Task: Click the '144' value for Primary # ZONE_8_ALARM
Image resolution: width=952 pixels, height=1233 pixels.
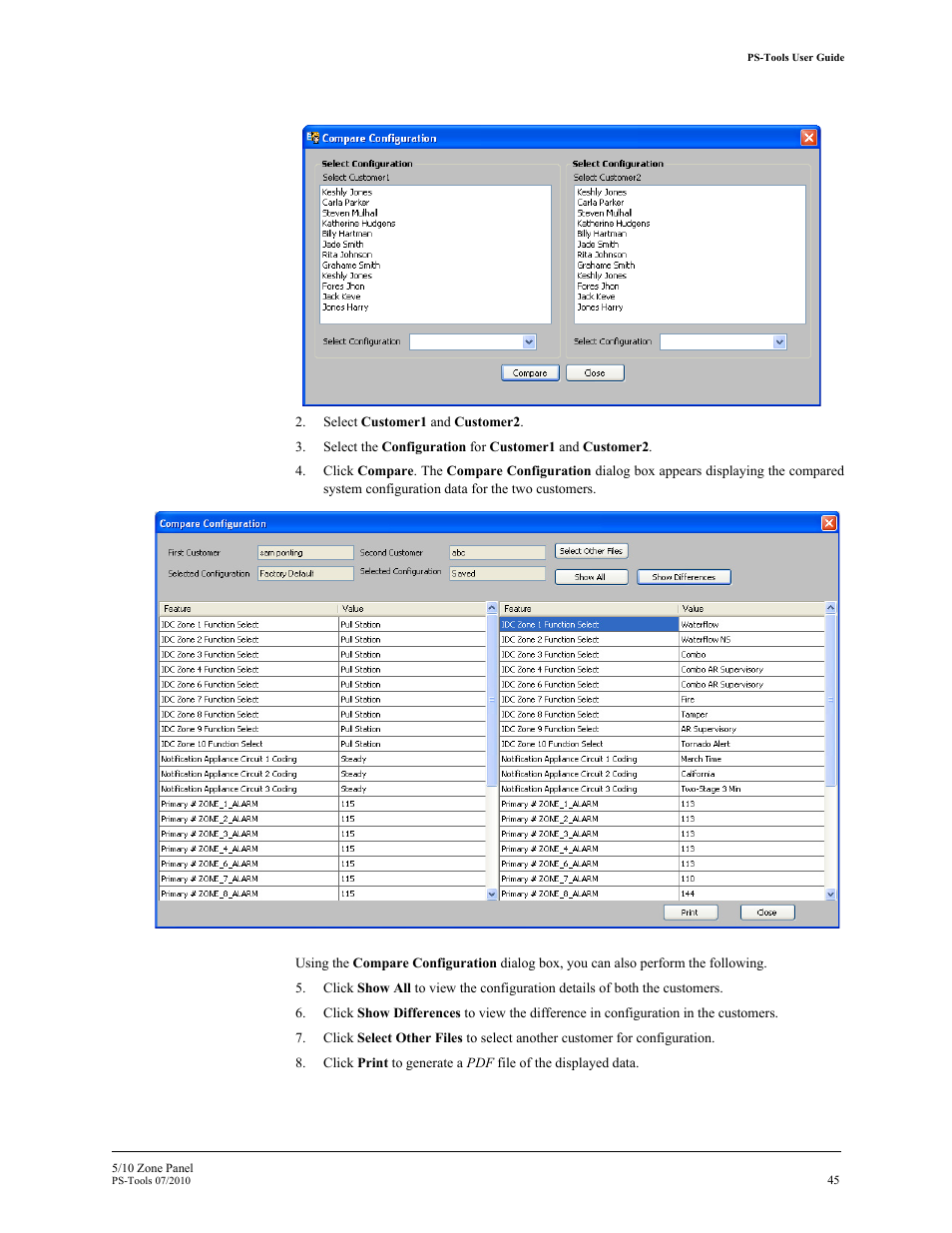Action: point(751,894)
